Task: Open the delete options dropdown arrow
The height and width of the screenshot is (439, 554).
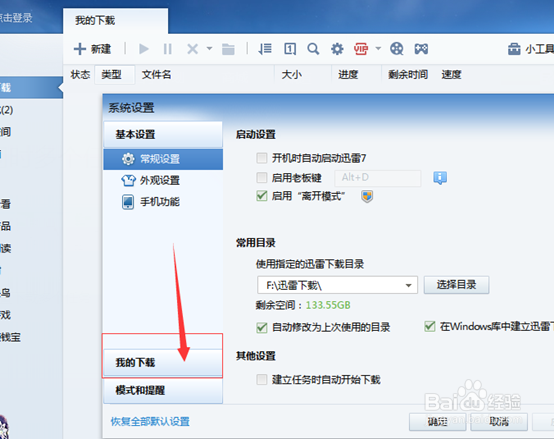Action: point(210,48)
